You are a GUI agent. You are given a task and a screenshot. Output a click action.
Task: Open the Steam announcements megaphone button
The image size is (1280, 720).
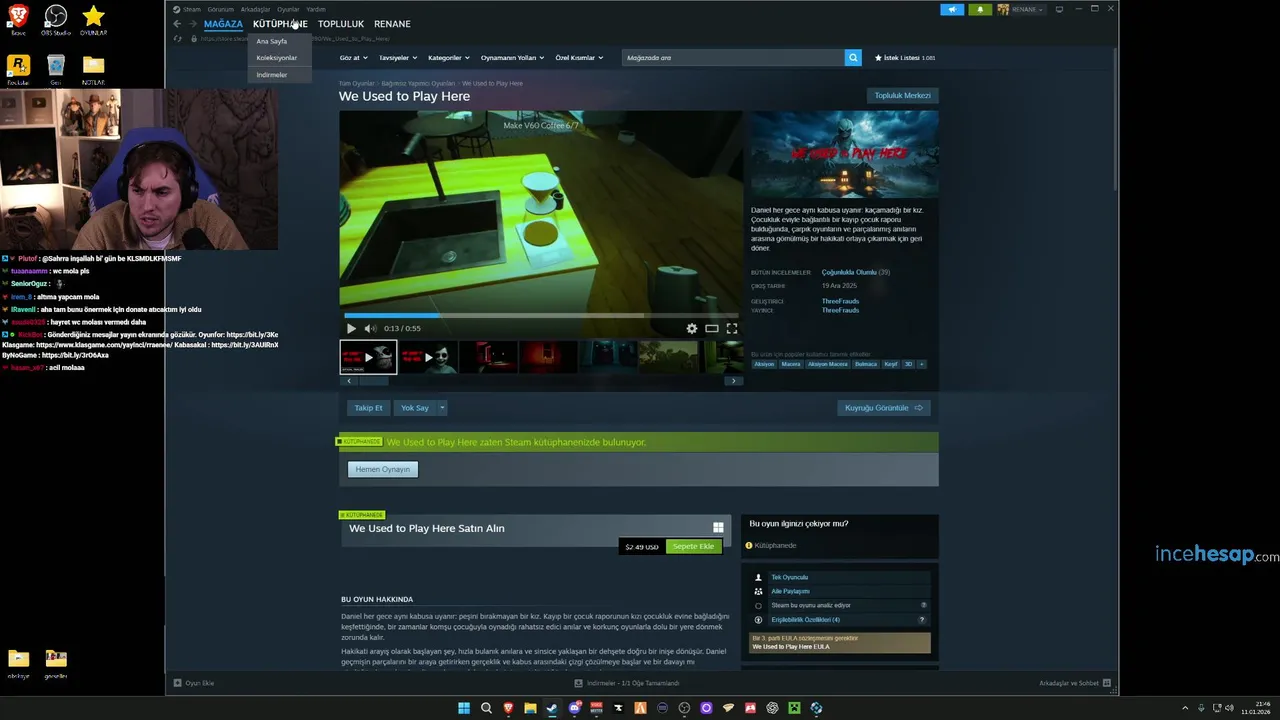952,9
